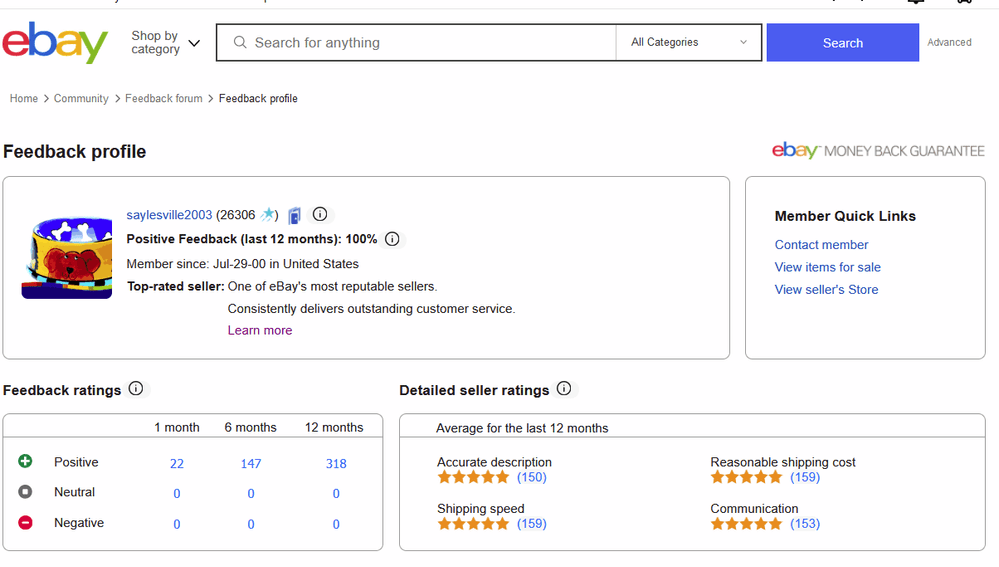This screenshot has width=999, height=567.
Task: Click (153) count for Communication
Action: tap(805, 524)
